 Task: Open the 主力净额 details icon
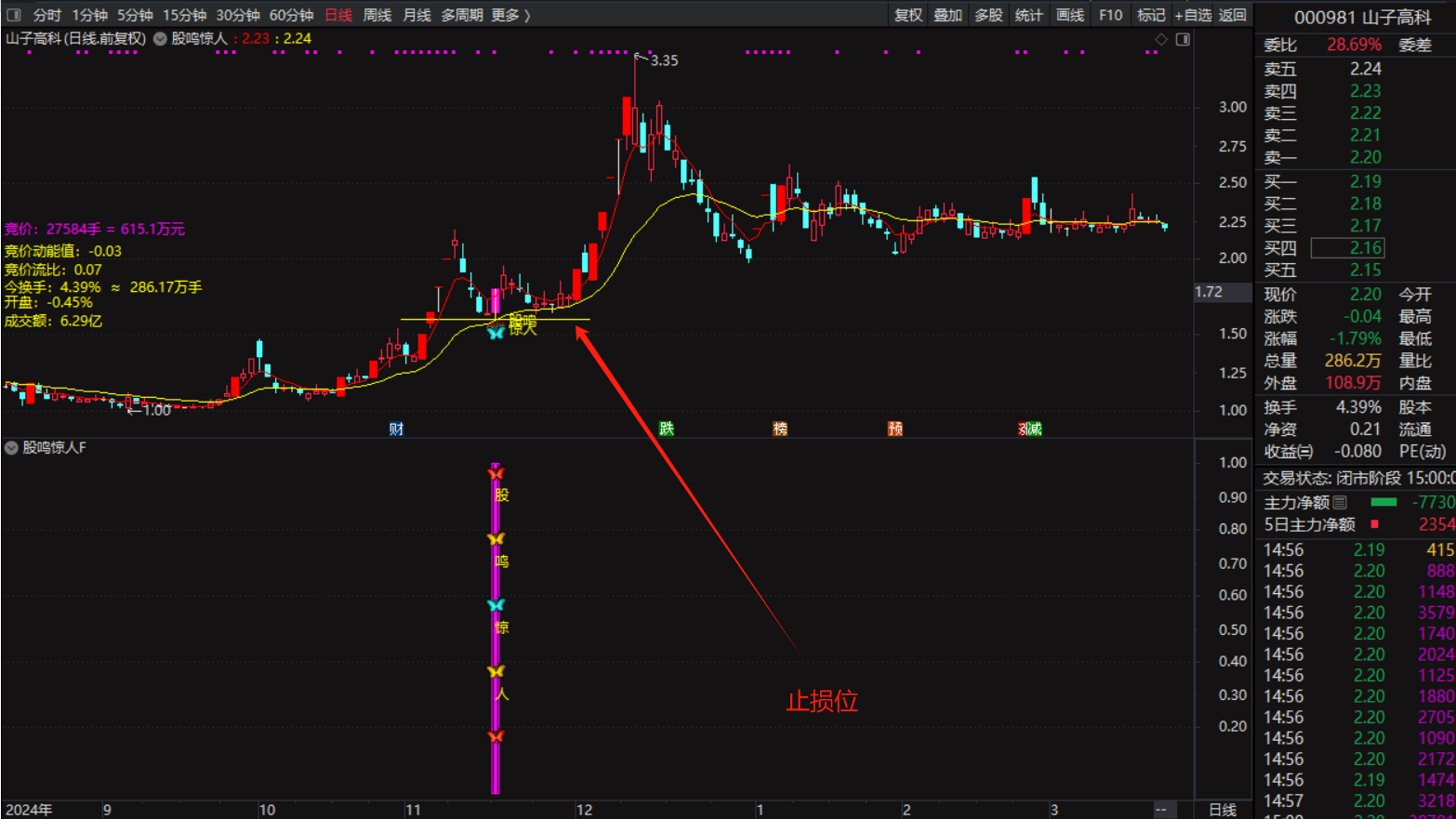coord(1340,503)
